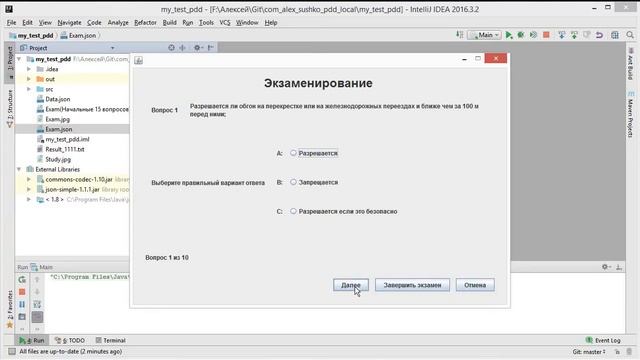Collapse External Libraries node
Image resolution: width=640 pixels, height=360 pixels.
tap(19, 169)
